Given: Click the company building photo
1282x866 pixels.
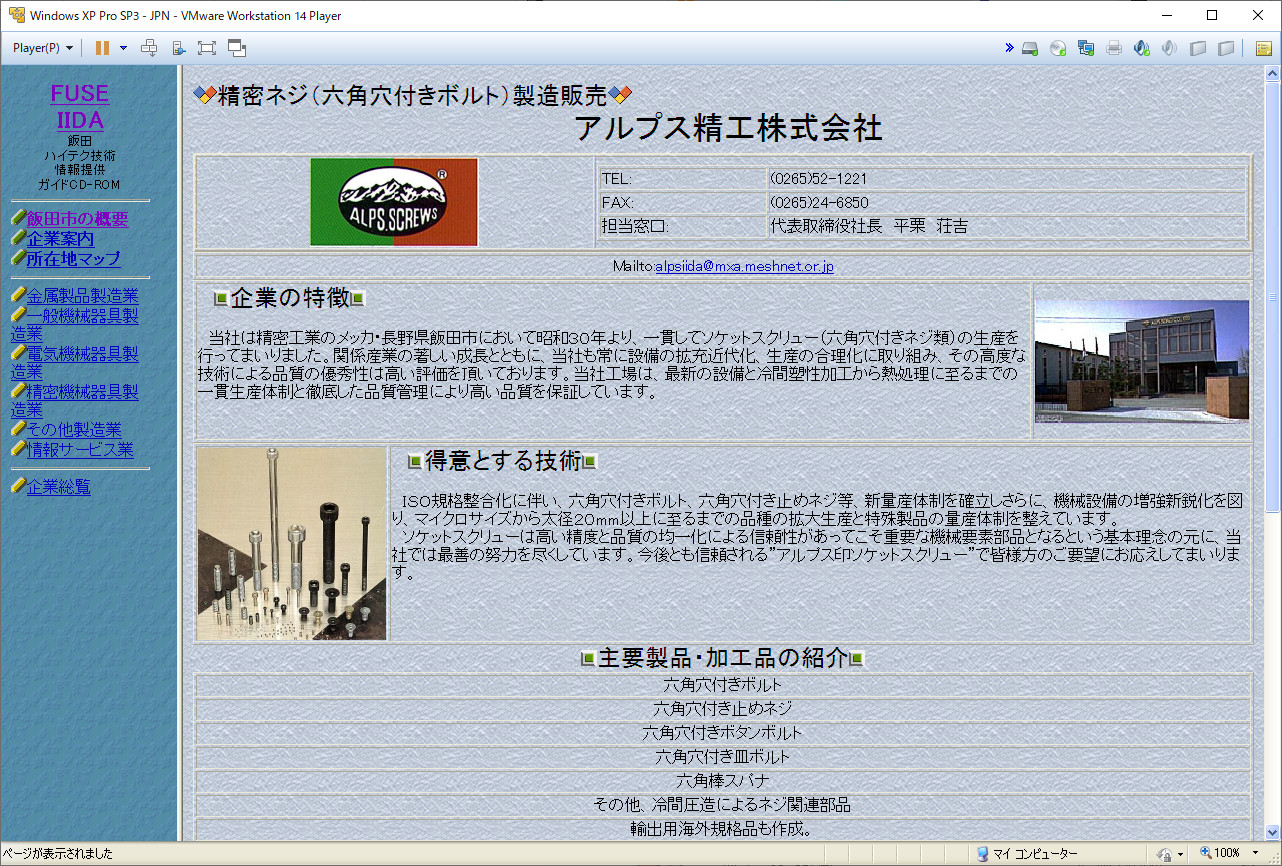Looking at the screenshot, I should (x=1142, y=361).
